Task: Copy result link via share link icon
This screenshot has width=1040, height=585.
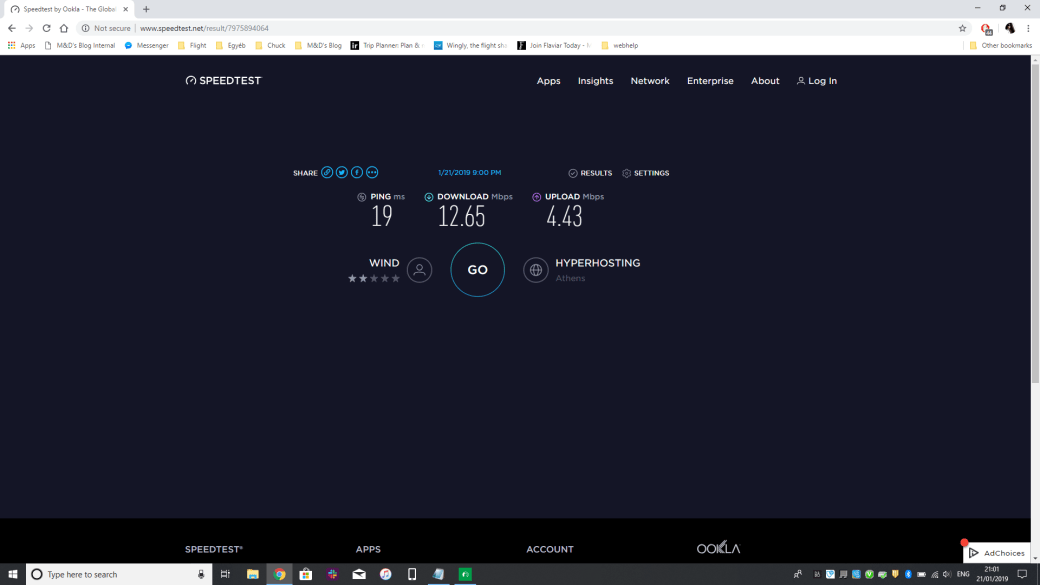Action: pos(327,173)
